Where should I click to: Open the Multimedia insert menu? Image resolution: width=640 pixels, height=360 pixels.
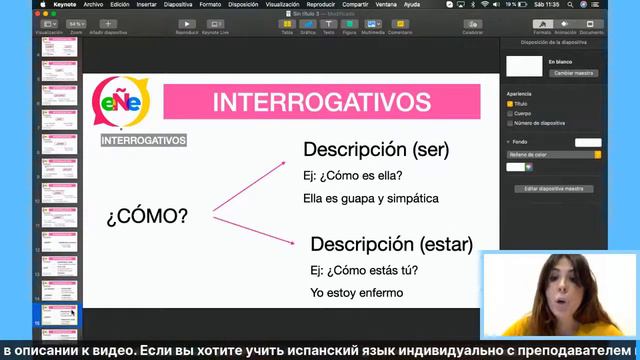[373, 24]
